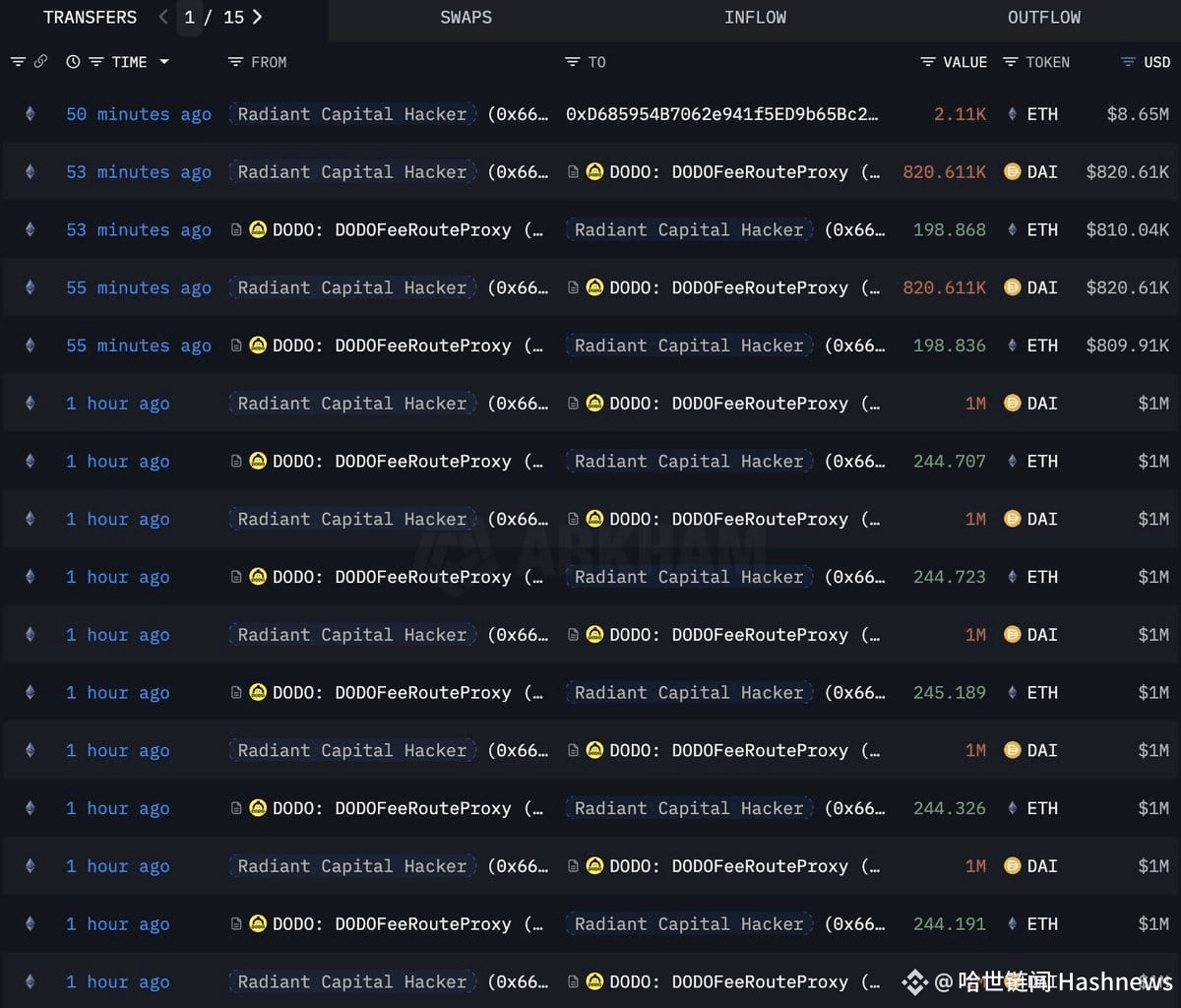The image size is (1181, 1008).
Task: Click Ethereum chain icon in 50 minutes row
Action: click(30, 114)
